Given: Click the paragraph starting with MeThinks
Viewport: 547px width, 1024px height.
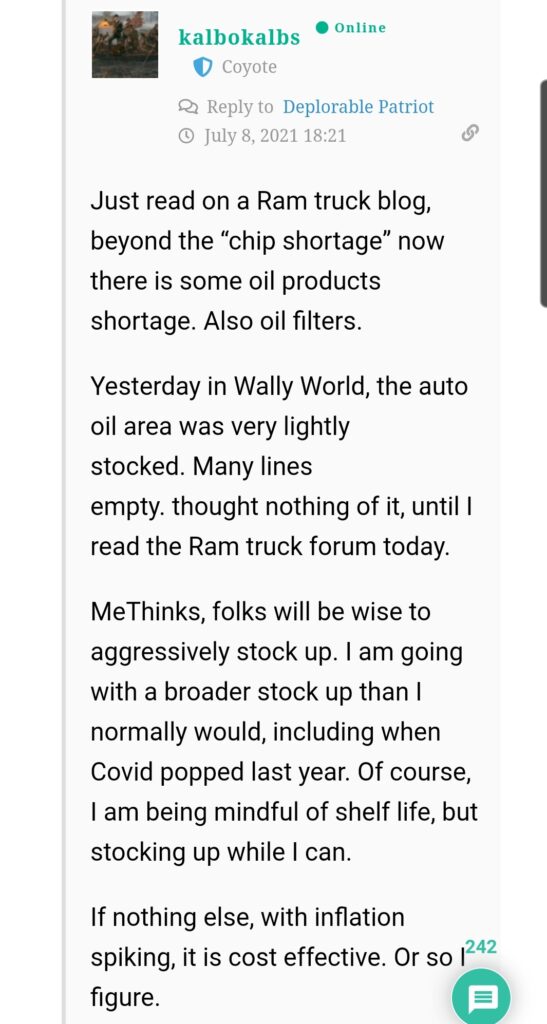Looking at the screenshot, I should click(x=284, y=732).
